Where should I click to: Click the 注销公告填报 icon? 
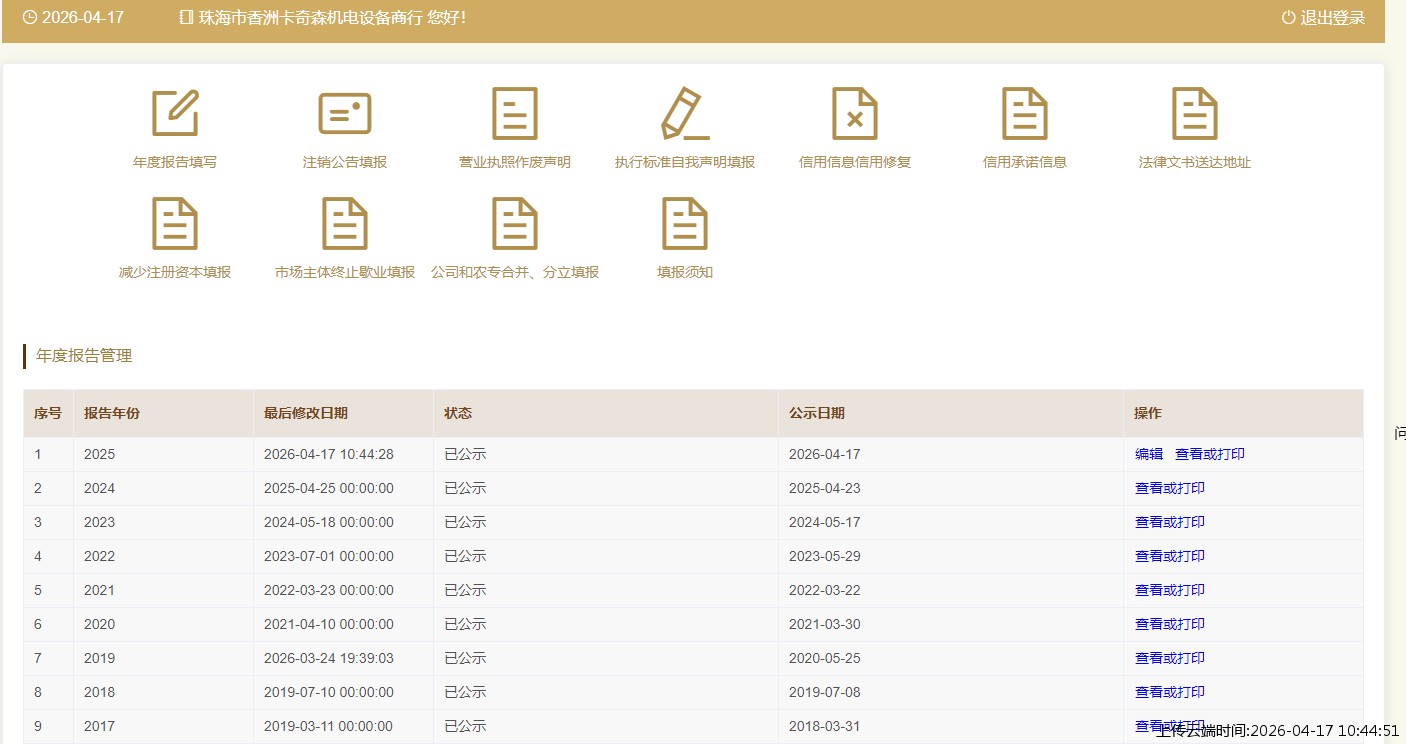(345, 114)
